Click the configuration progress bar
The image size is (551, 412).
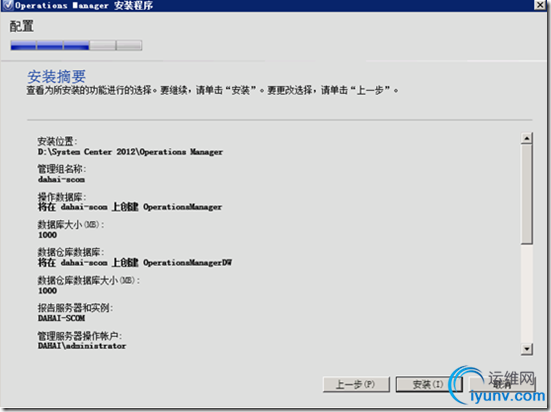pos(76,45)
